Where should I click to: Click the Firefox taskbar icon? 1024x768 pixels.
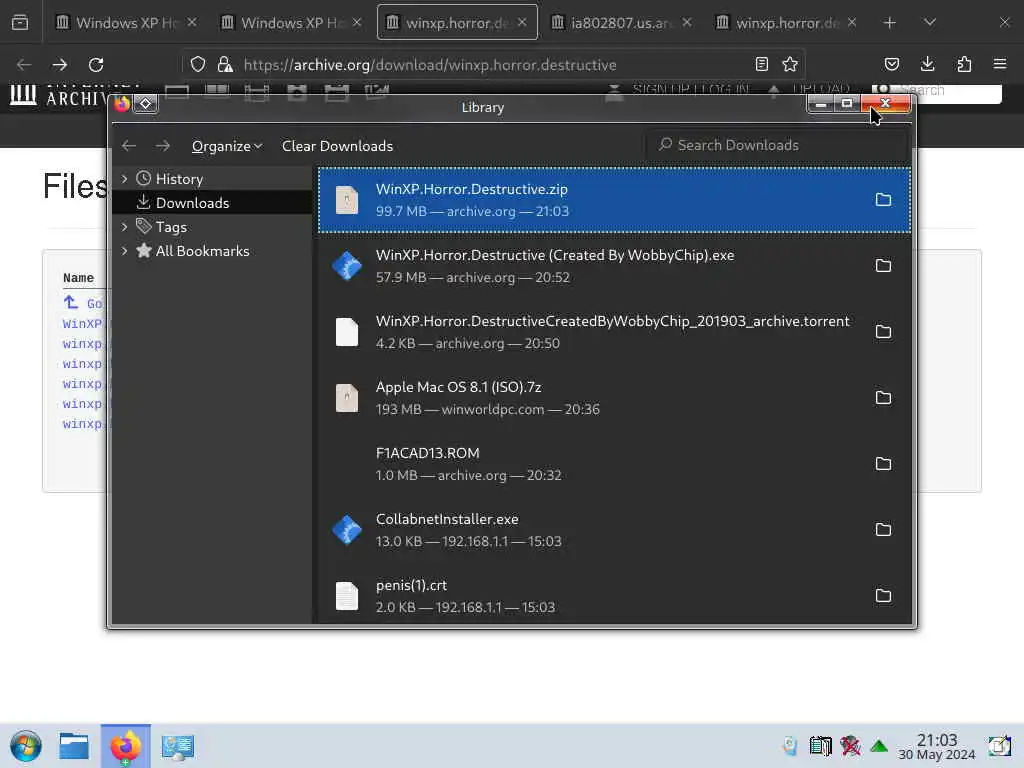125,746
